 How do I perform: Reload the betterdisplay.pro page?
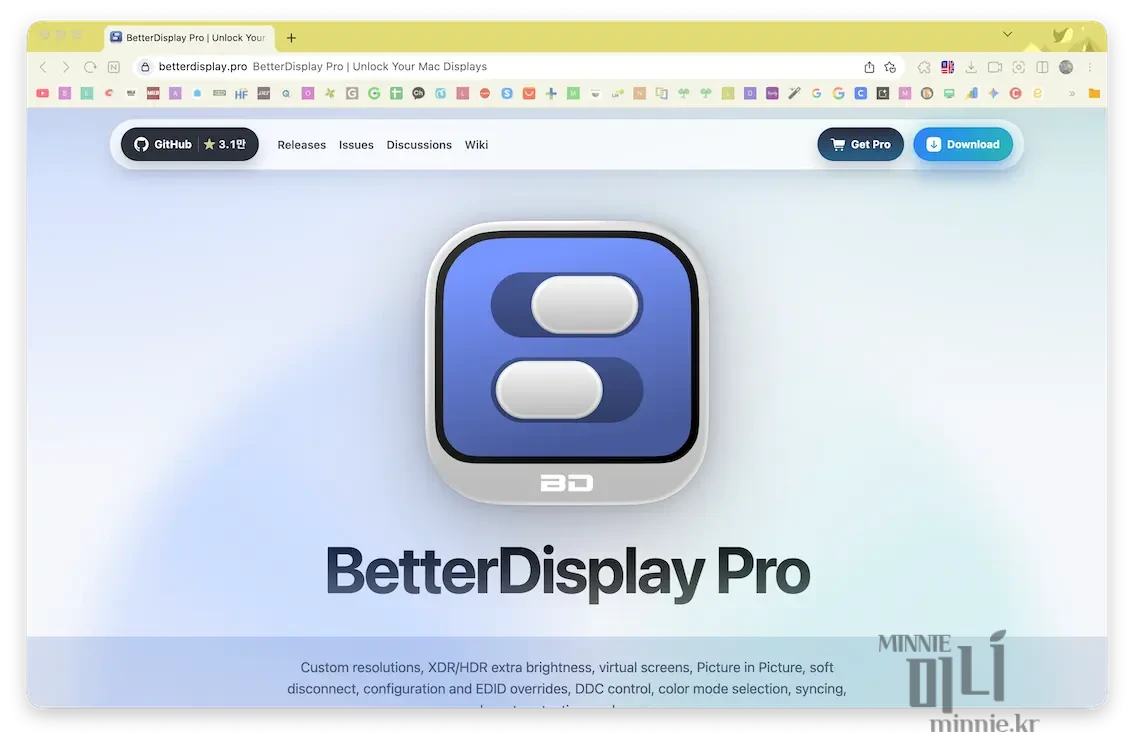point(90,67)
